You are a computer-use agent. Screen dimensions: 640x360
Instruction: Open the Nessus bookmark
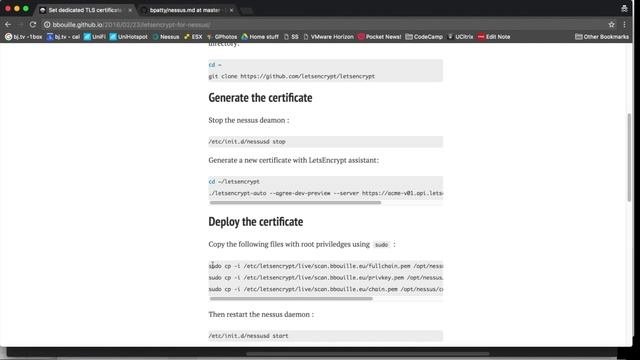tap(166, 37)
